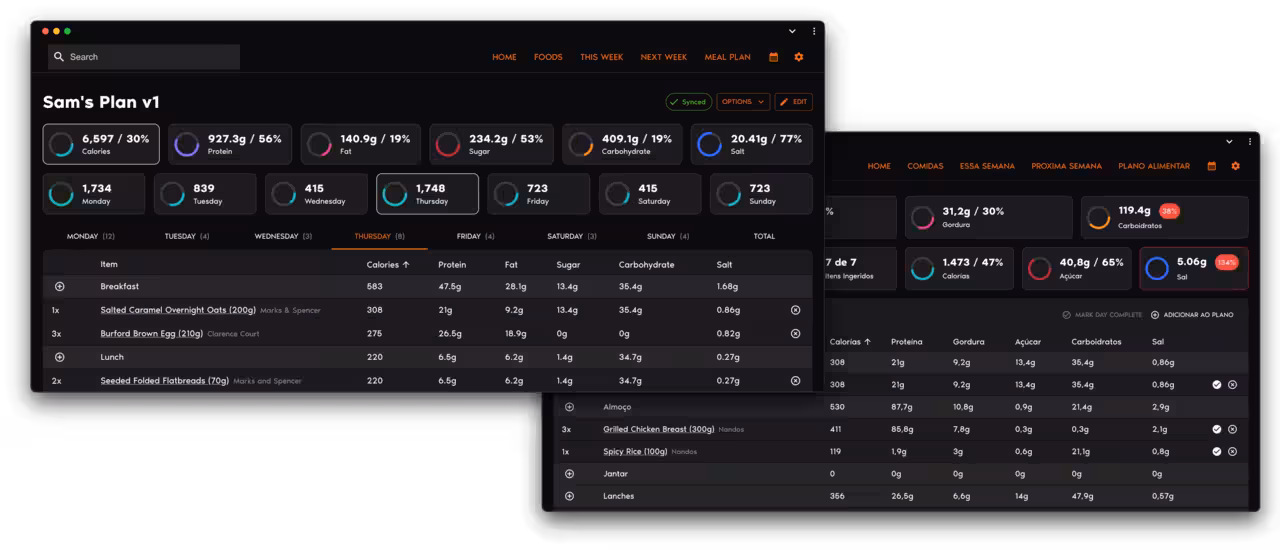Click the Adicionar ao Plano plus icon
This screenshot has width=1280, height=550.
1155,315
